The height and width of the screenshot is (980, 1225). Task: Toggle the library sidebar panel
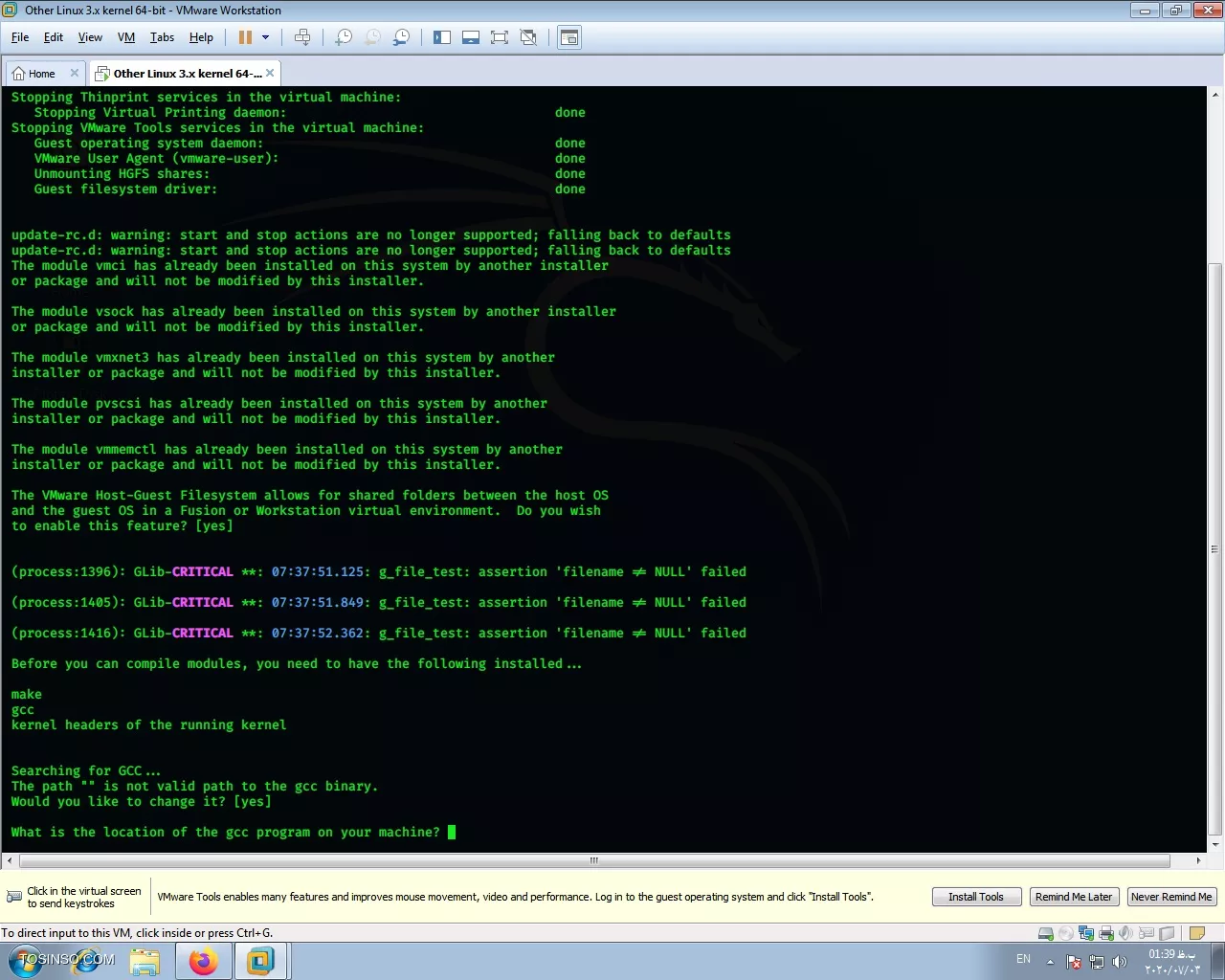coord(441,37)
